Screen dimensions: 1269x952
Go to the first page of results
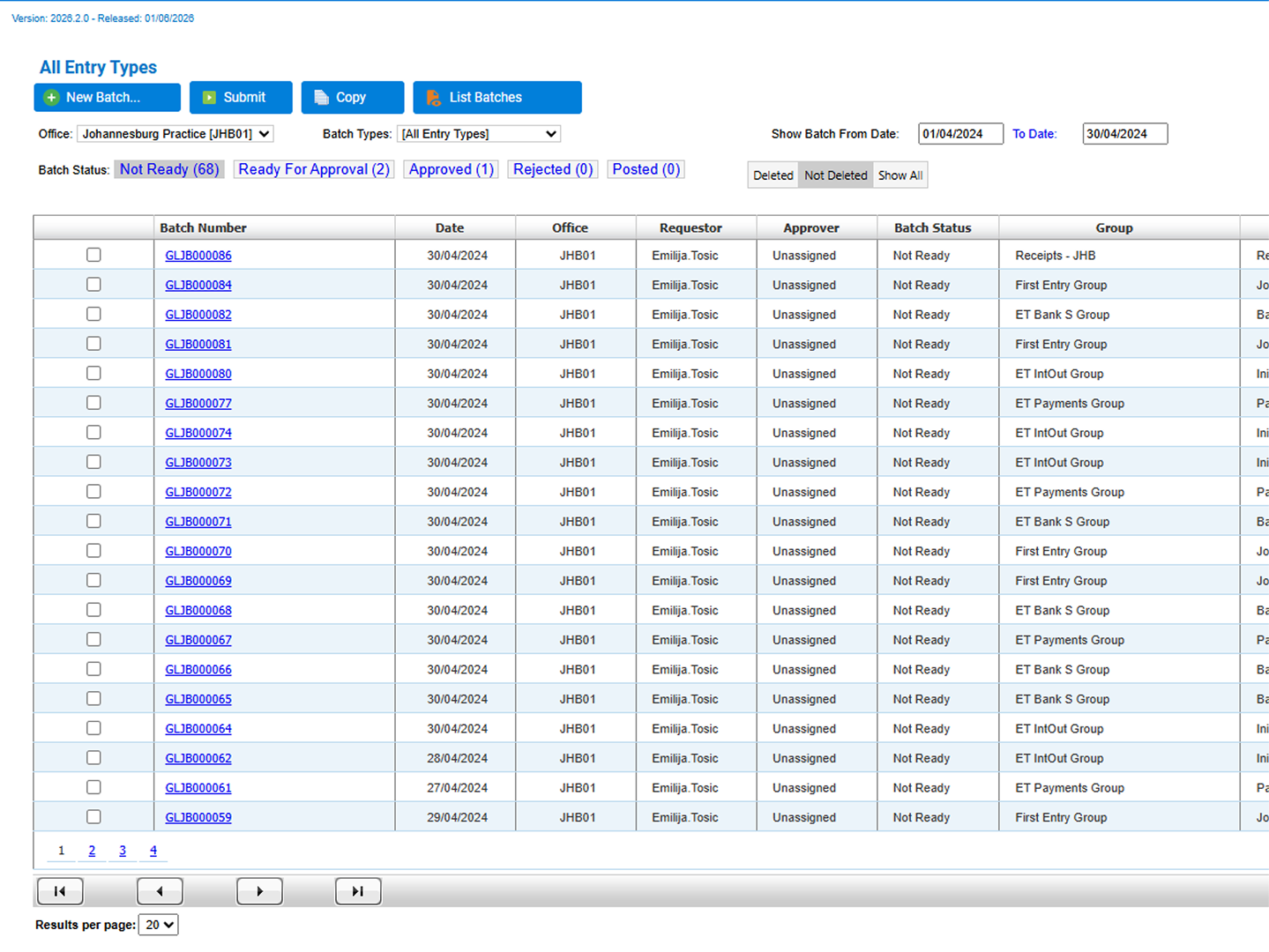point(60,891)
